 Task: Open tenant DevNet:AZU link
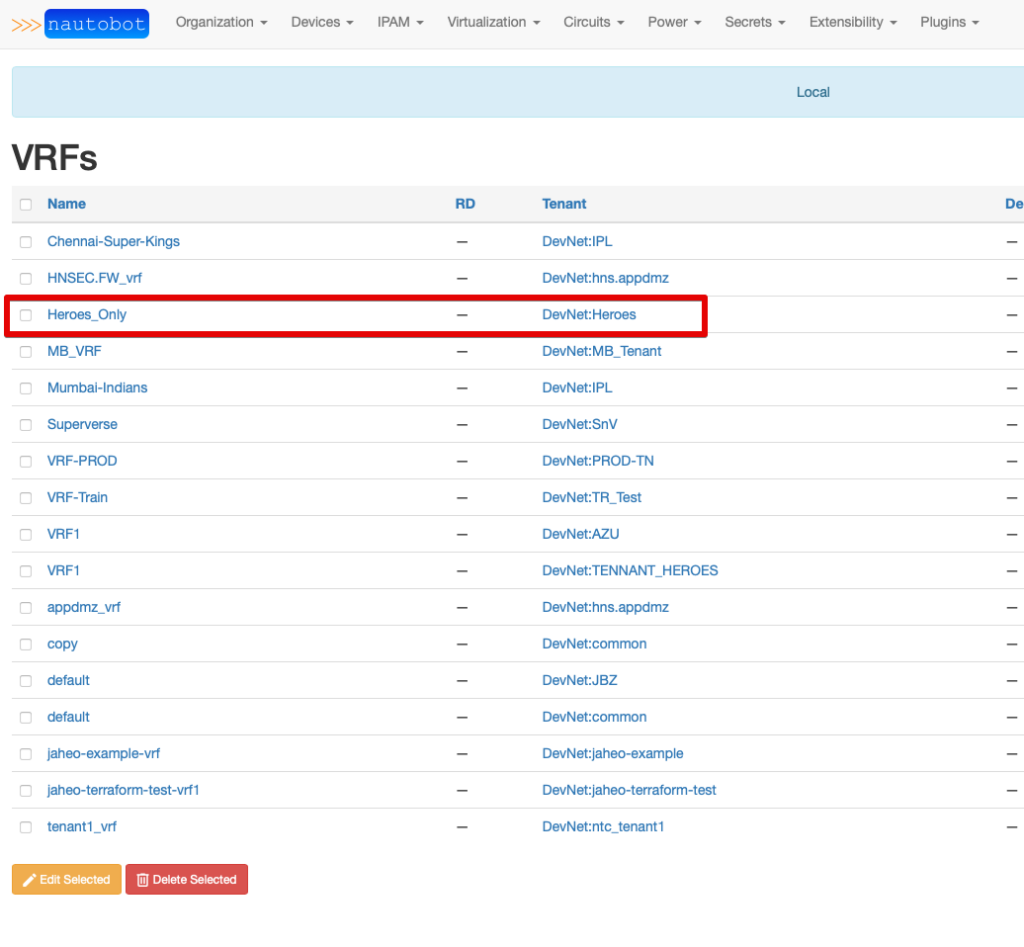pos(581,534)
